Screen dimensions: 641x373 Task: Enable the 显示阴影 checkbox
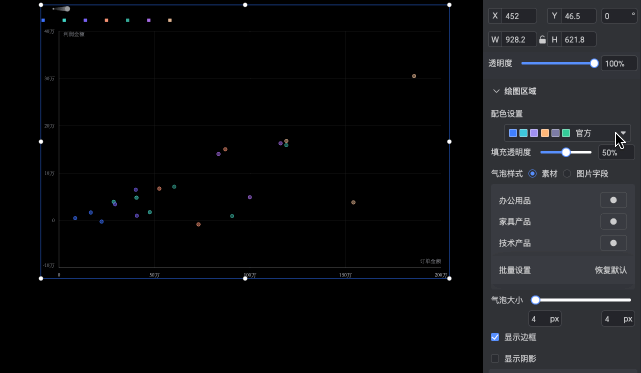[x=495, y=359]
